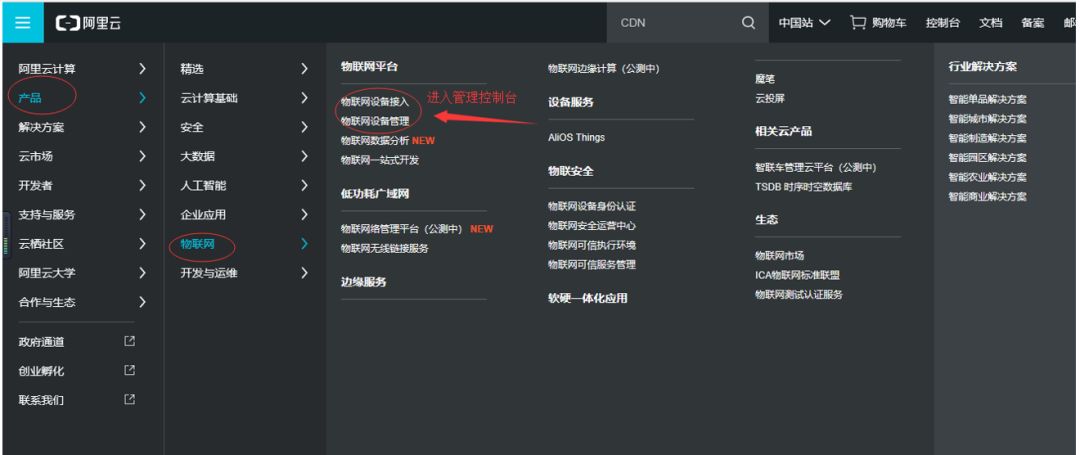
Task: Open 物联网边缘计算(公测中) link
Action: [x=604, y=68]
